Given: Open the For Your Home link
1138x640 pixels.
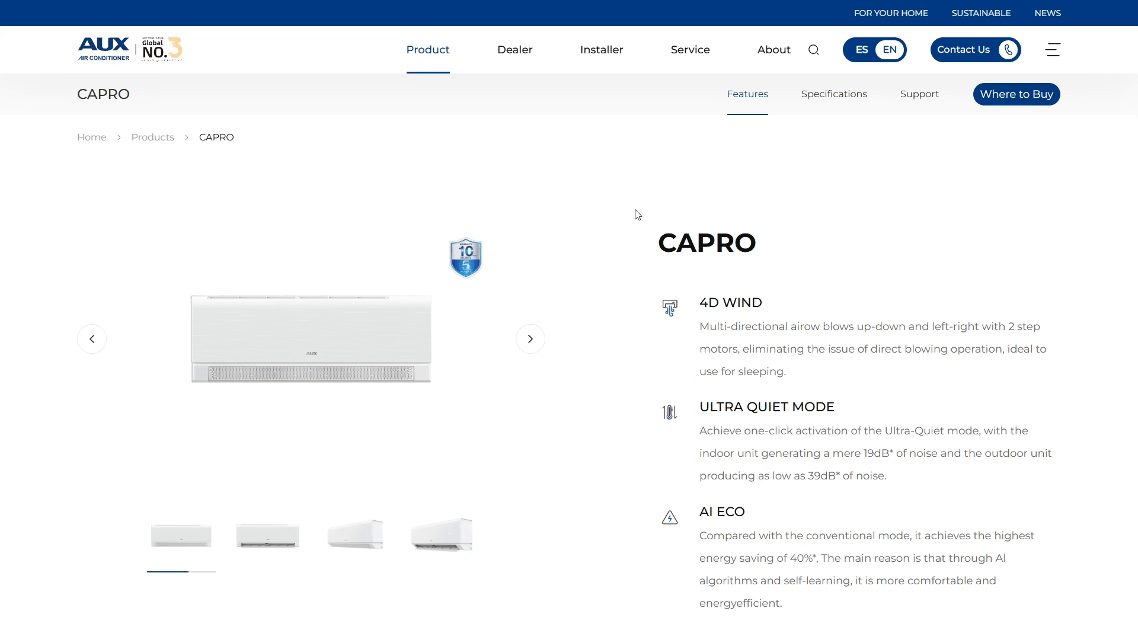Looking at the screenshot, I should (891, 13).
